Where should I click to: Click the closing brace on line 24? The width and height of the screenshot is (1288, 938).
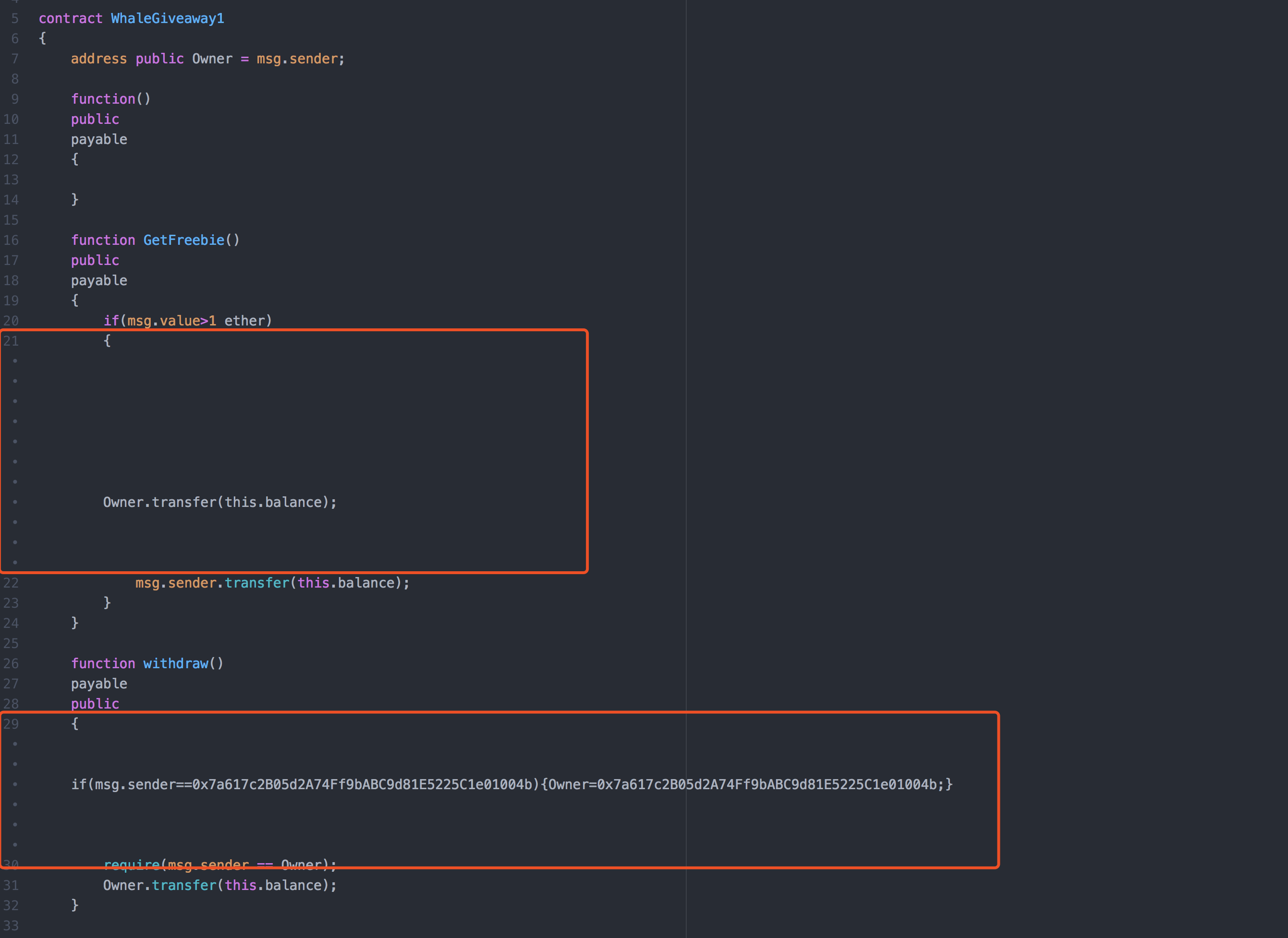point(74,623)
